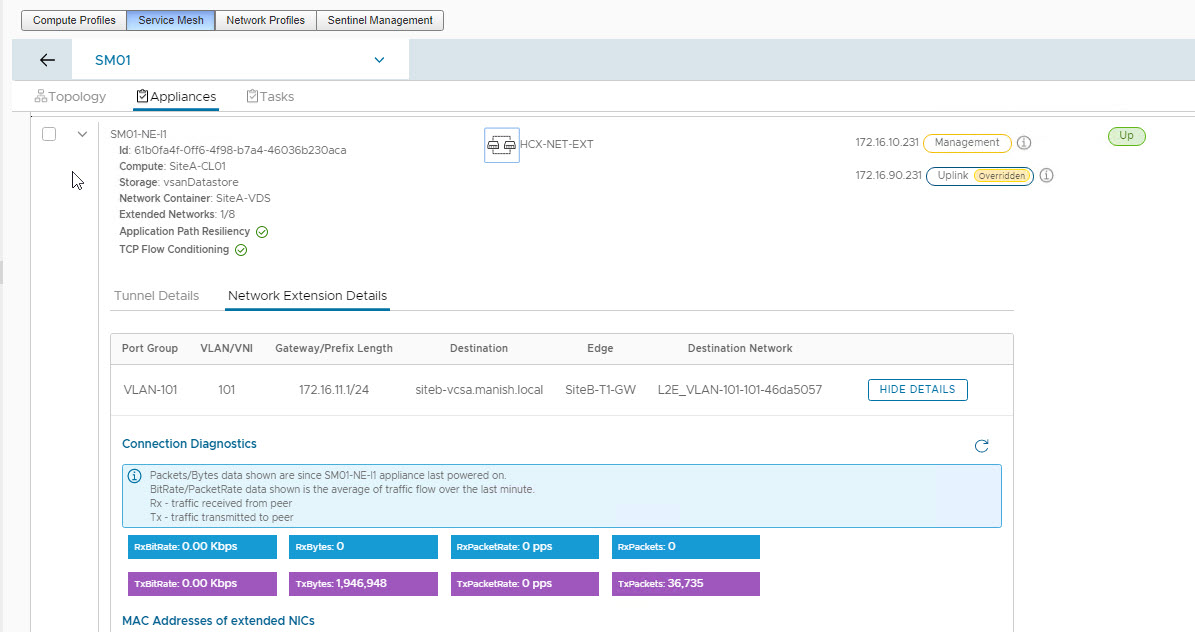This screenshot has width=1195, height=632.
Task: Switch to the Topology tab
Action: click(70, 97)
